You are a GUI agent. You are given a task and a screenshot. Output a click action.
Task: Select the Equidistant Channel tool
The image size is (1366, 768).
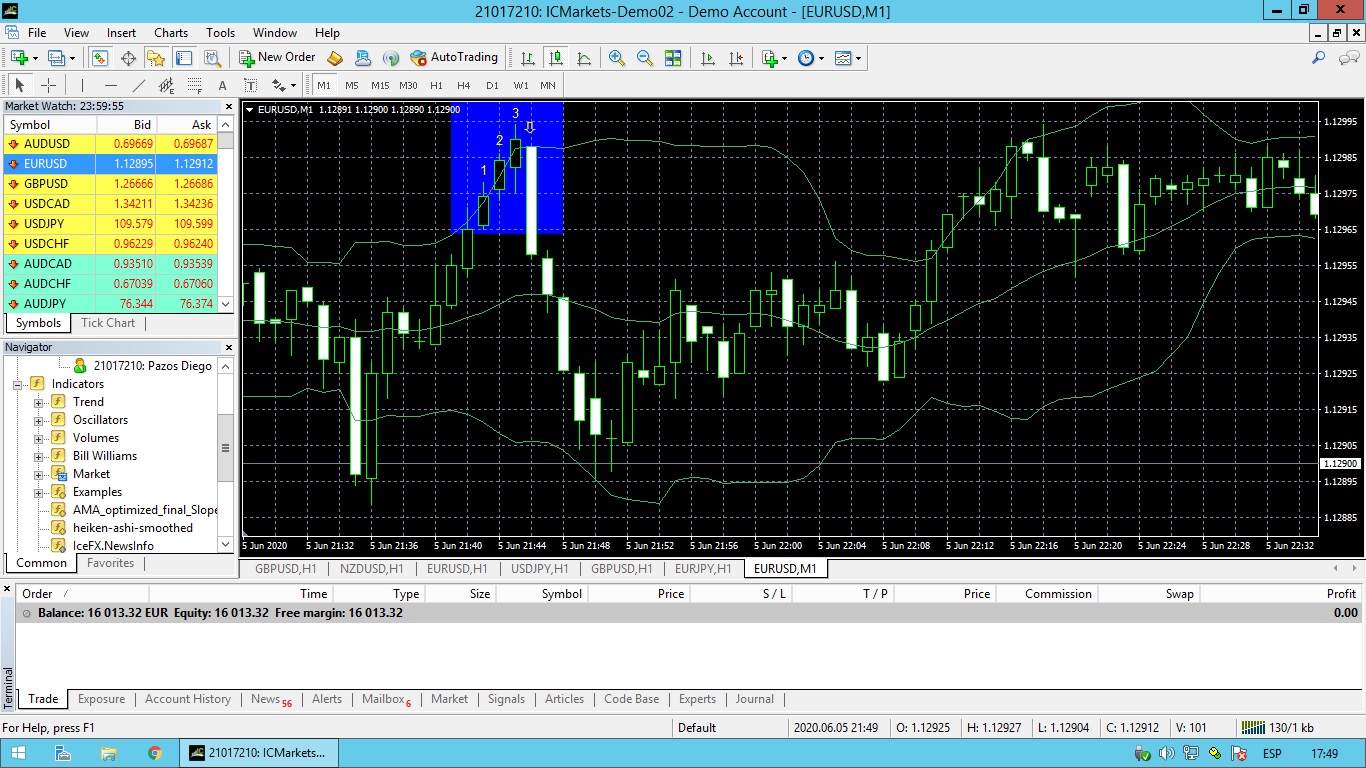click(166, 86)
